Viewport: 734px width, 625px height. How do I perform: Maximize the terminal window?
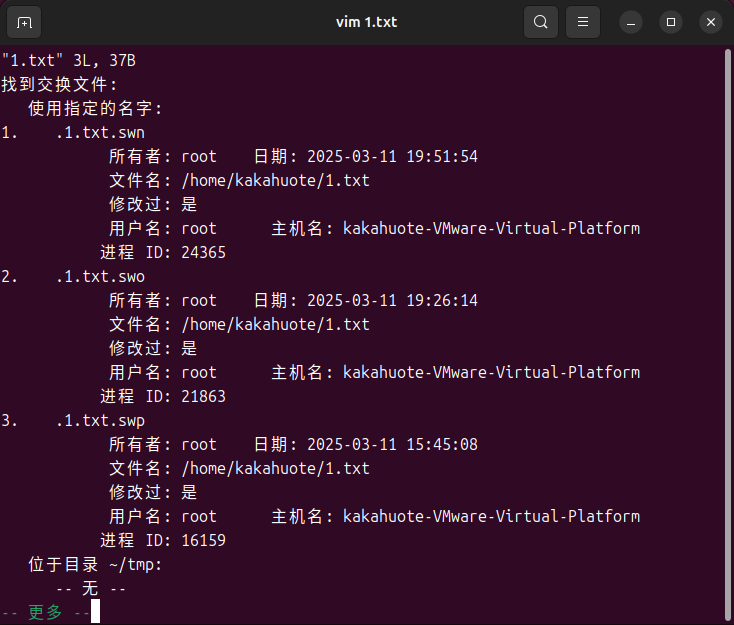point(671,21)
